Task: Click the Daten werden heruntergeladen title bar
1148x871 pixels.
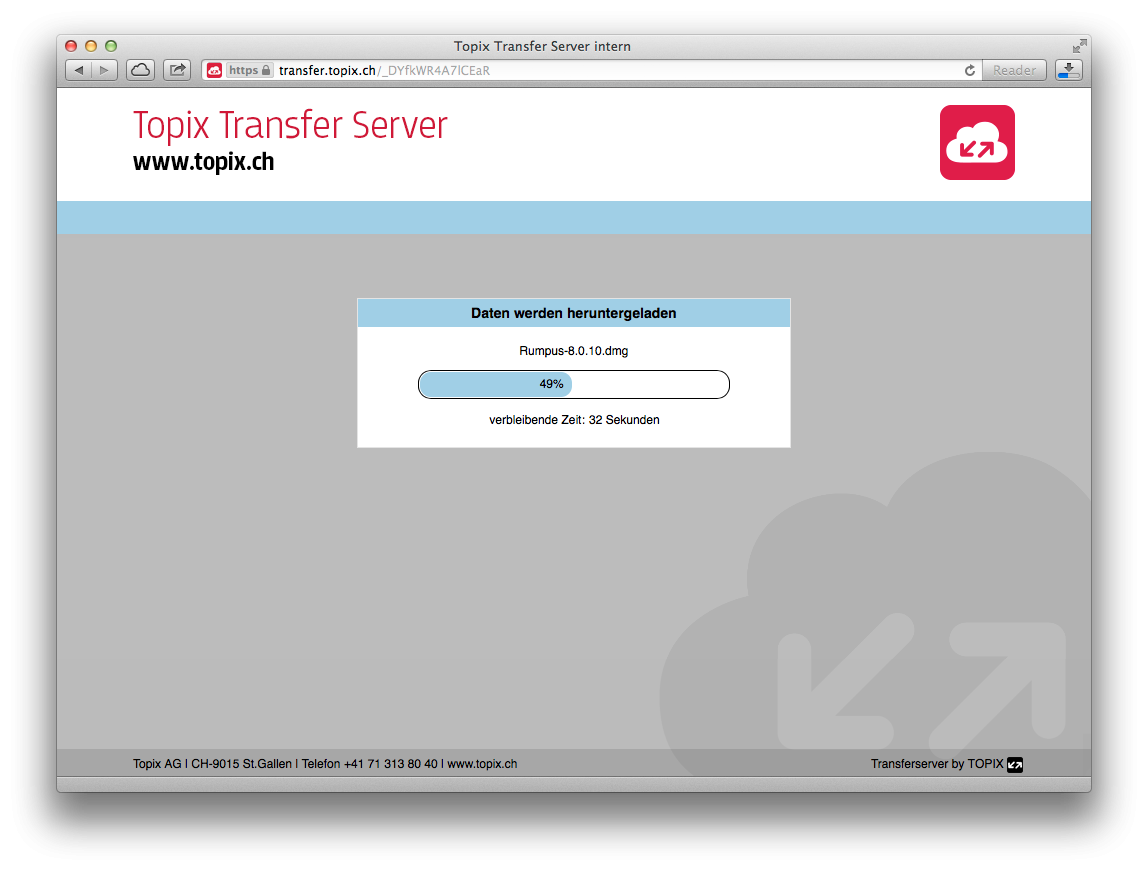Action: point(573,313)
